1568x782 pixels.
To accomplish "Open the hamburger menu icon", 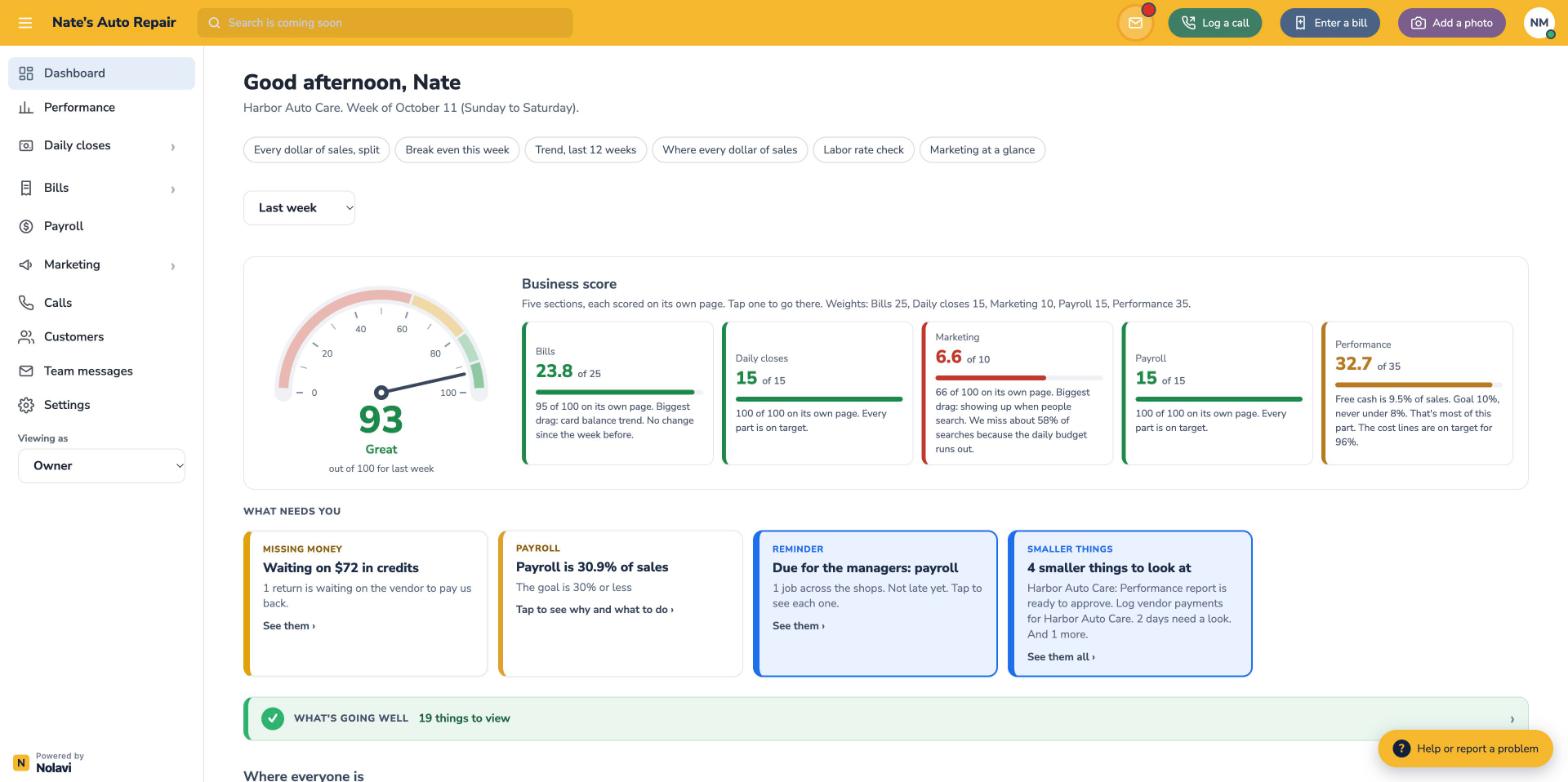I will (x=25, y=23).
